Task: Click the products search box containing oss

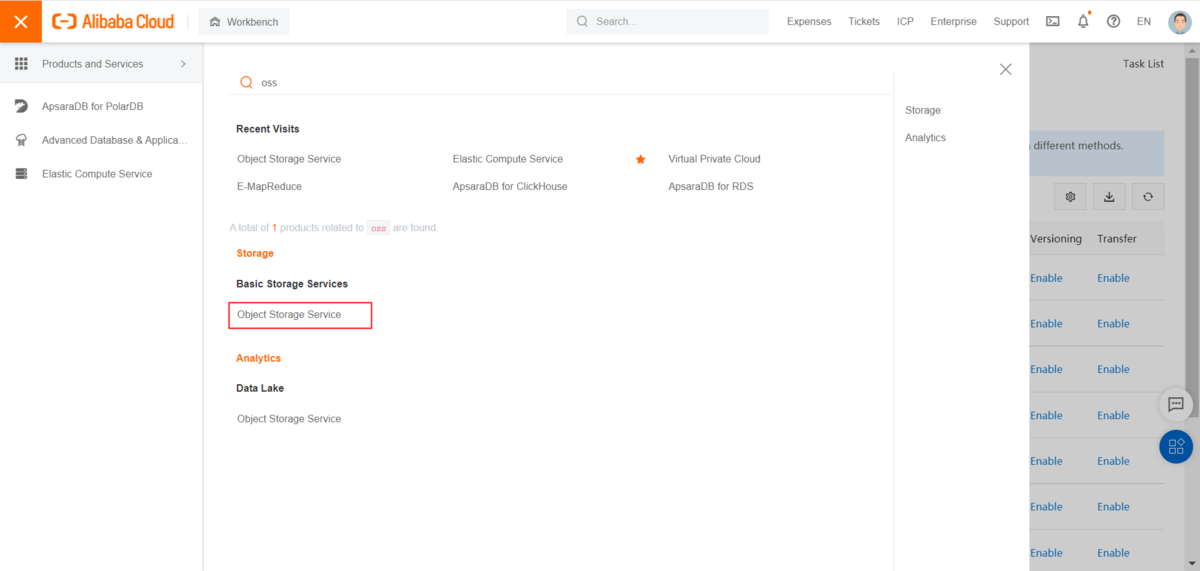Action: pyautogui.click(x=560, y=83)
